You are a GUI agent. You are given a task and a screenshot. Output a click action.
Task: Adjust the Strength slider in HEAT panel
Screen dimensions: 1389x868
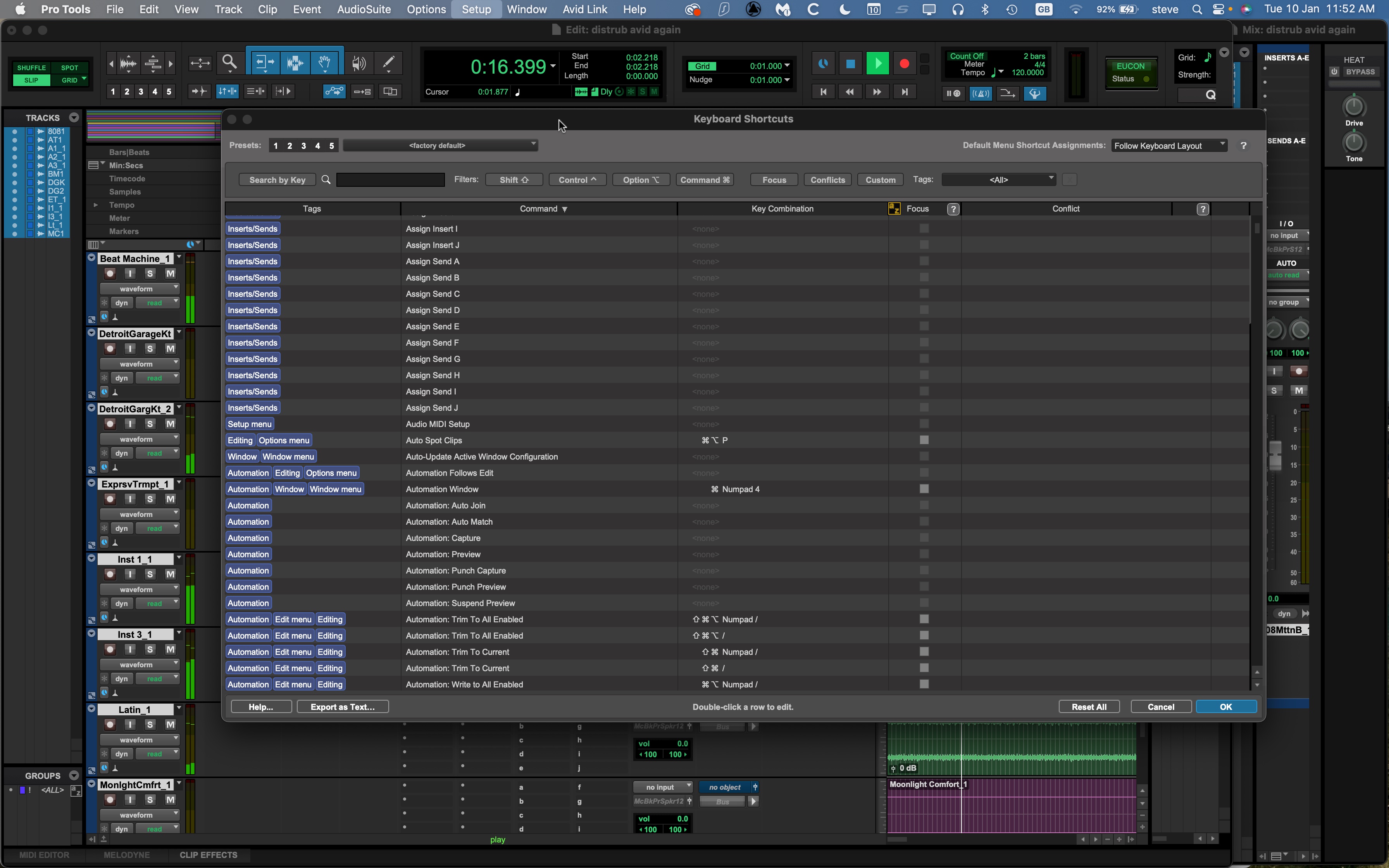(1355, 83)
